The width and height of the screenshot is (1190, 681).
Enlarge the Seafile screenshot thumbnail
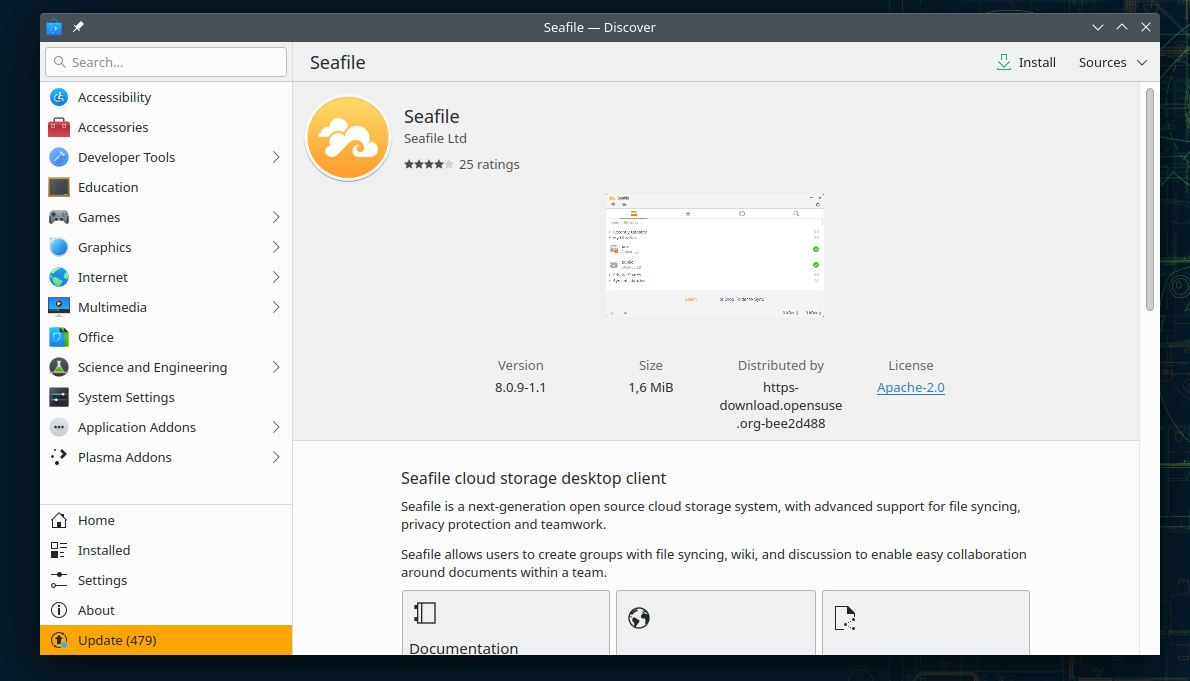click(715, 255)
